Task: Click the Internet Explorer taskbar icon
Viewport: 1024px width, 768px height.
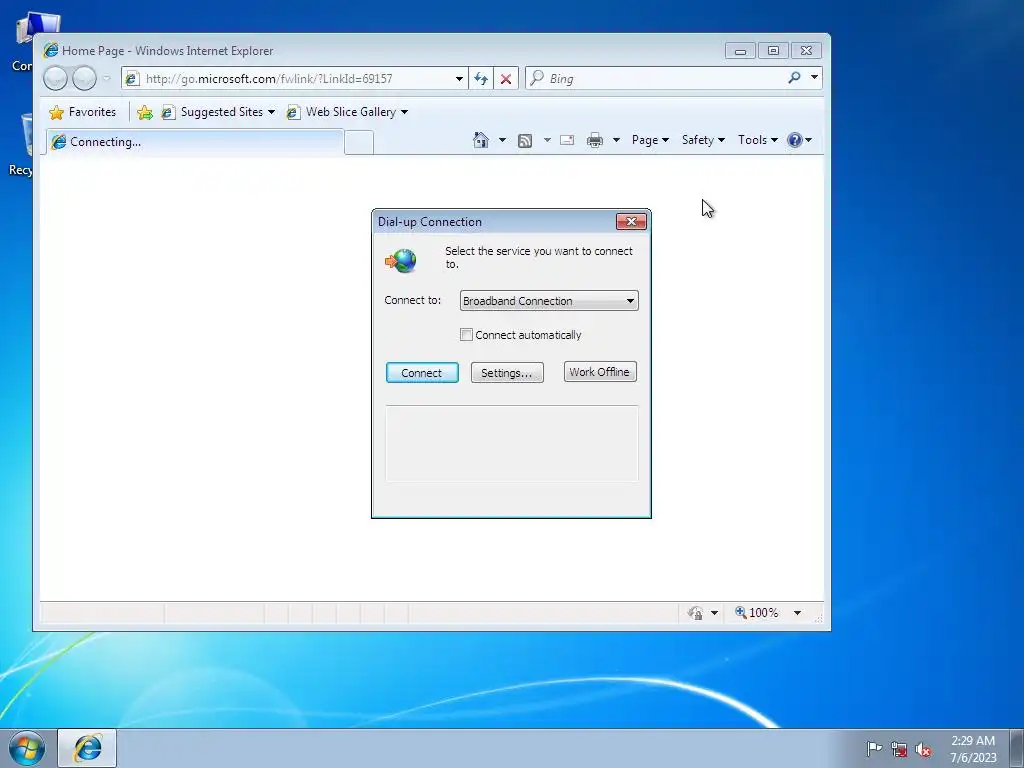Action: (88, 748)
